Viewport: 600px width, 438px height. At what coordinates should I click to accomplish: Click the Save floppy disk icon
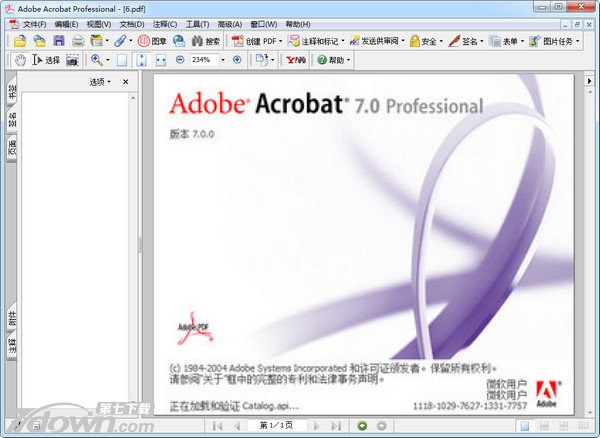pyautogui.click(x=58, y=41)
